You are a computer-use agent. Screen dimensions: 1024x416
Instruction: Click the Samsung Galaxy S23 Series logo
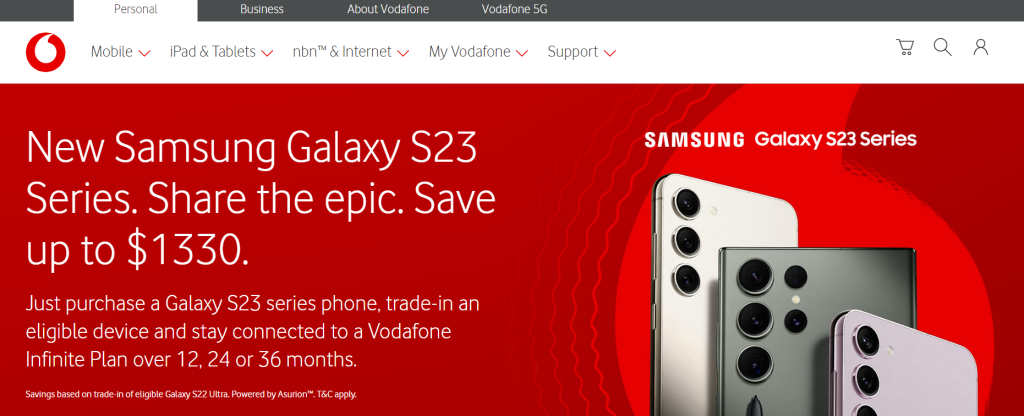[780, 139]
